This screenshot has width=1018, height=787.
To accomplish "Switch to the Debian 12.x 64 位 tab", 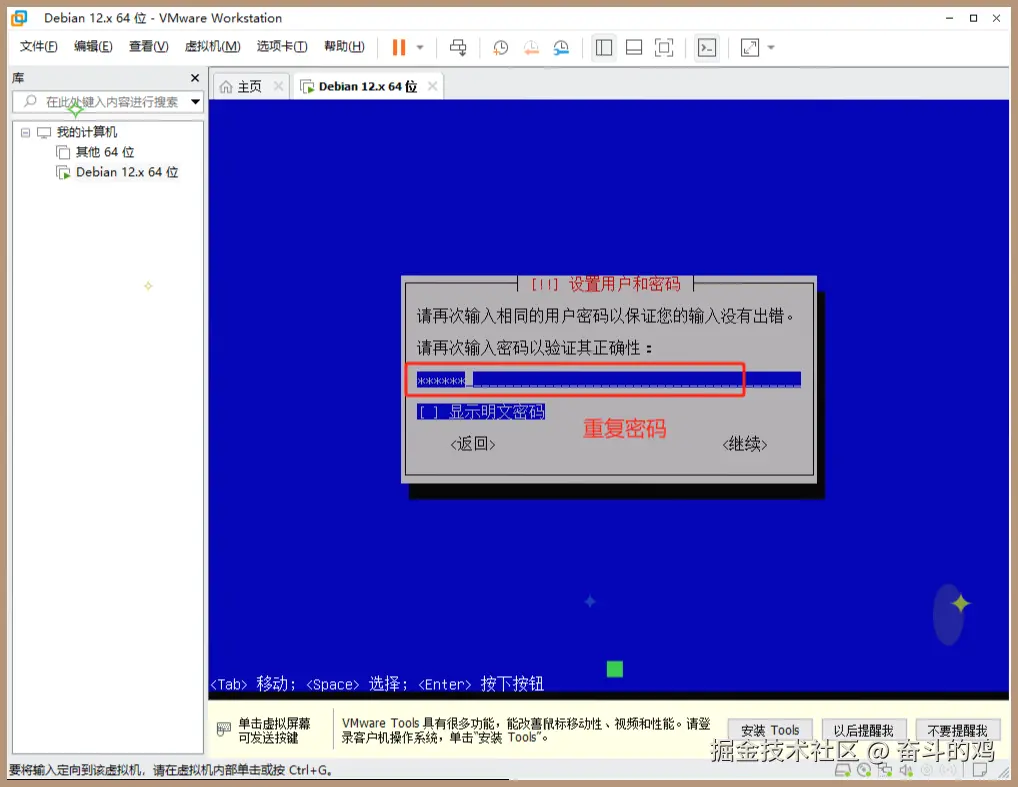I will click(367, 86).
